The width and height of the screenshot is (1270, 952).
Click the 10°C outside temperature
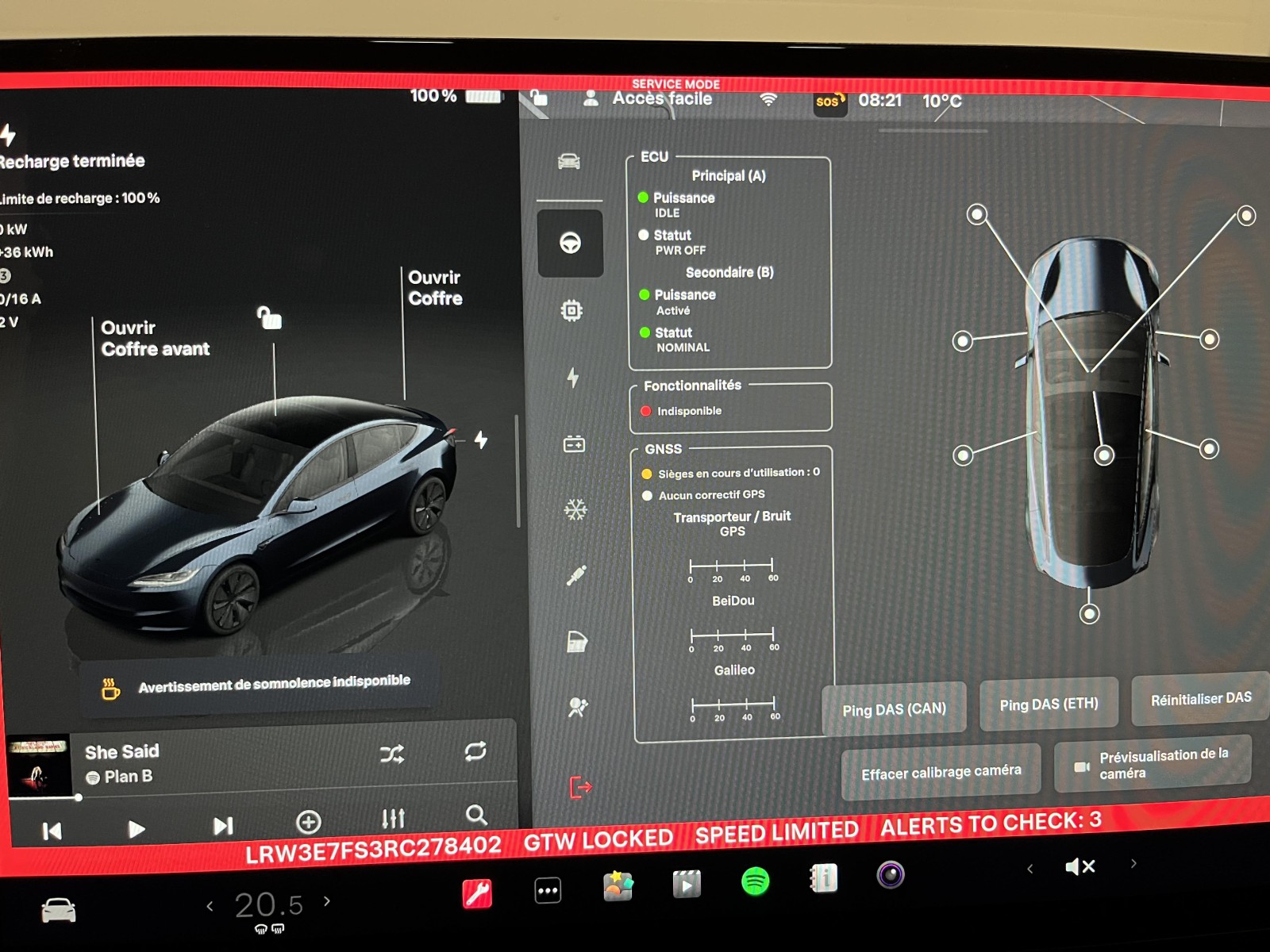pyautogui.click(x=941, y=101)
